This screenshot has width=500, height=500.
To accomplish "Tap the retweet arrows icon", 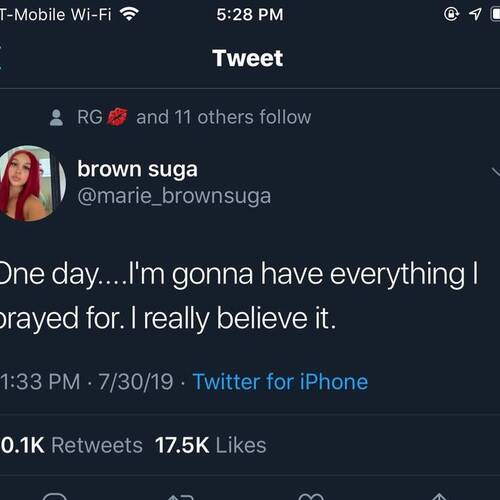I will (181, 497).
